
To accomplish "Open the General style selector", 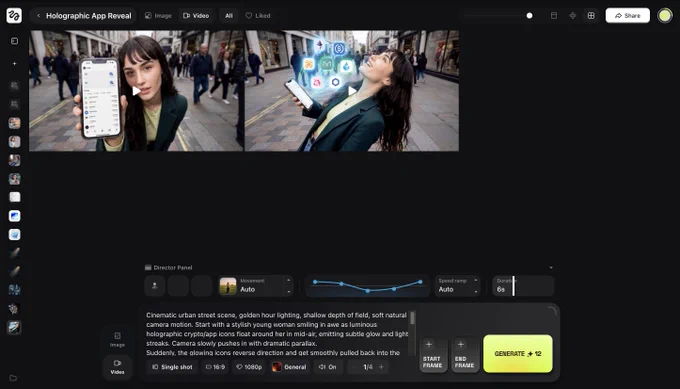I will [289, 367].
